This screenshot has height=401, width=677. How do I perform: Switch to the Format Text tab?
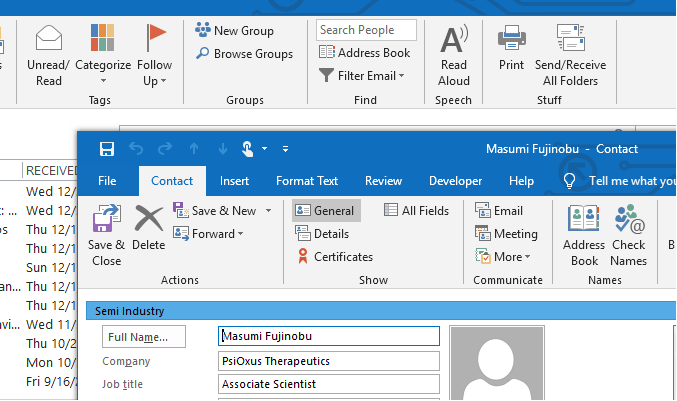(307, 181)
